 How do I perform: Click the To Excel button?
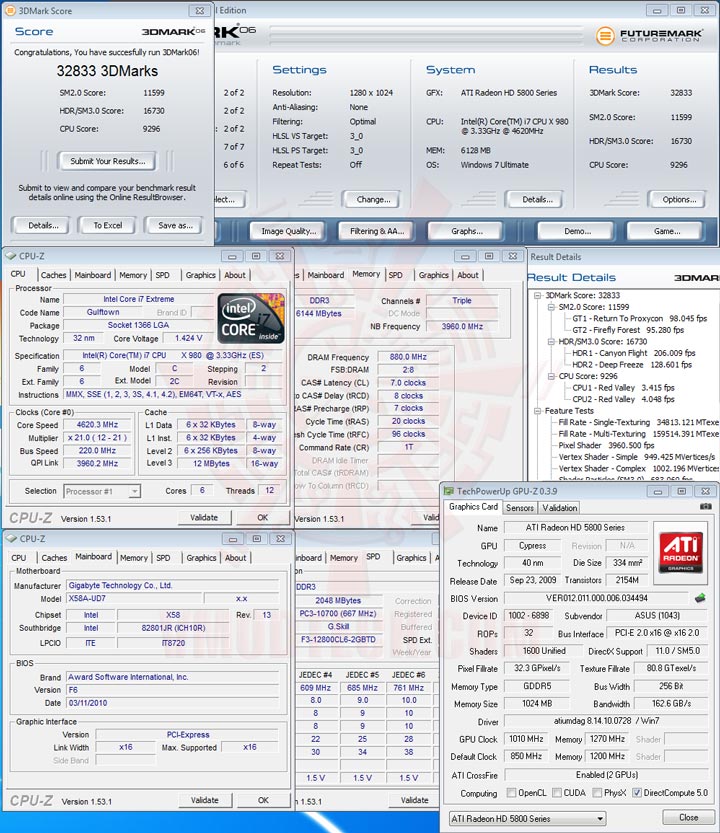coord(108,225)
